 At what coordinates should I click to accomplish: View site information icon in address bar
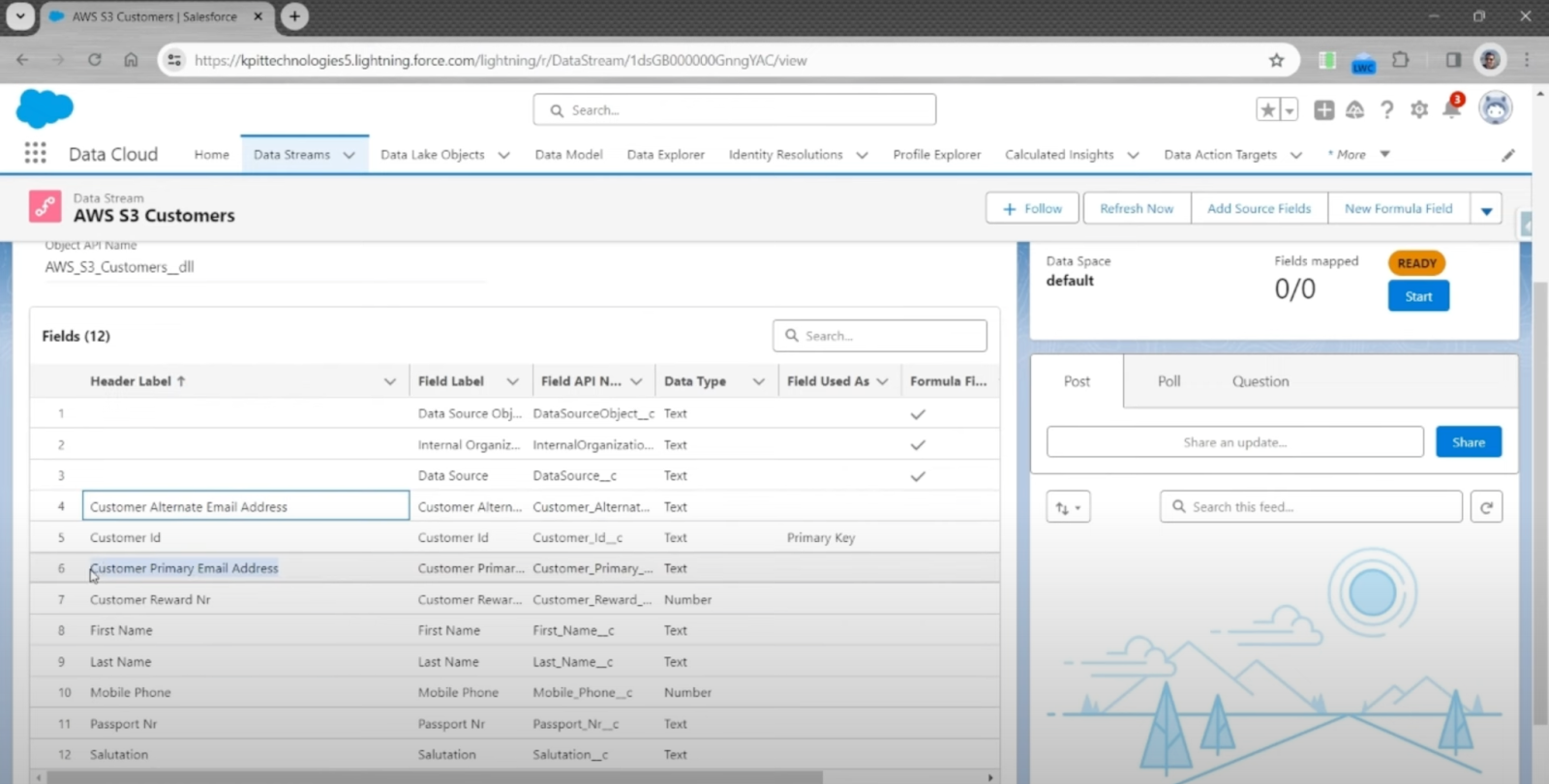174,60
